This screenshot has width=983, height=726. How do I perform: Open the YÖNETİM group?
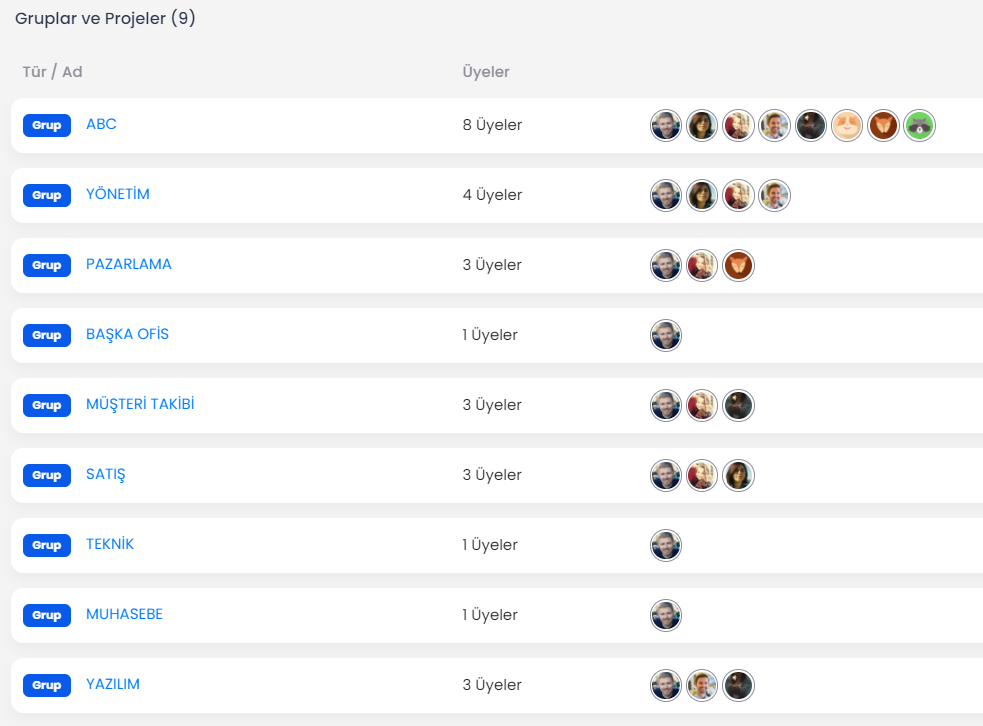(x=118, y=194)
